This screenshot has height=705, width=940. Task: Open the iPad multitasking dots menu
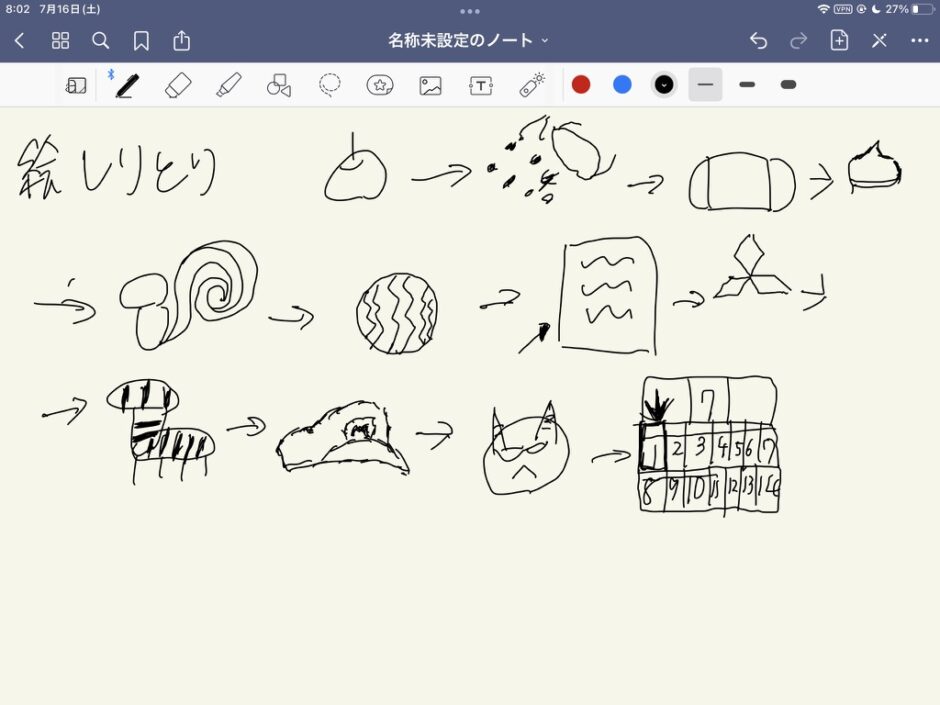click(x=470, y=10)
